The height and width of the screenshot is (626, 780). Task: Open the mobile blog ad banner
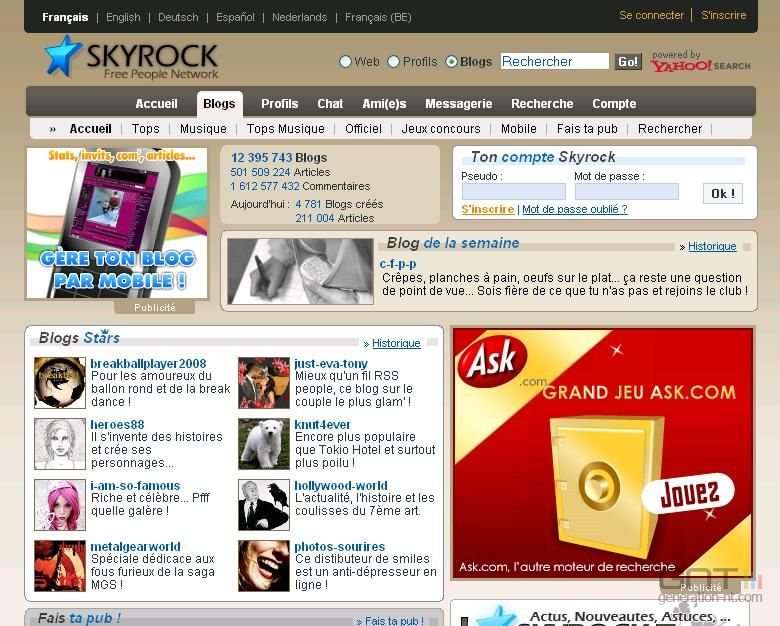(x=117, y=223)
